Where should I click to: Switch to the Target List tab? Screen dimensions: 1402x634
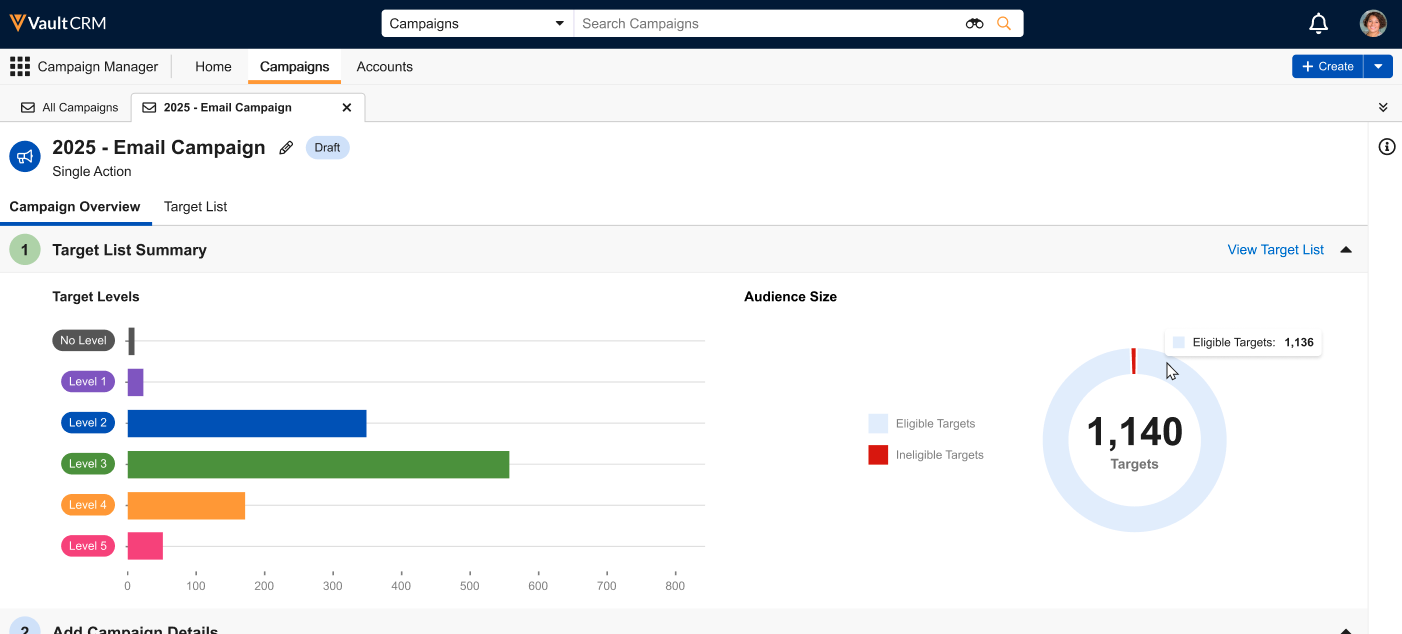click(195, 207)
